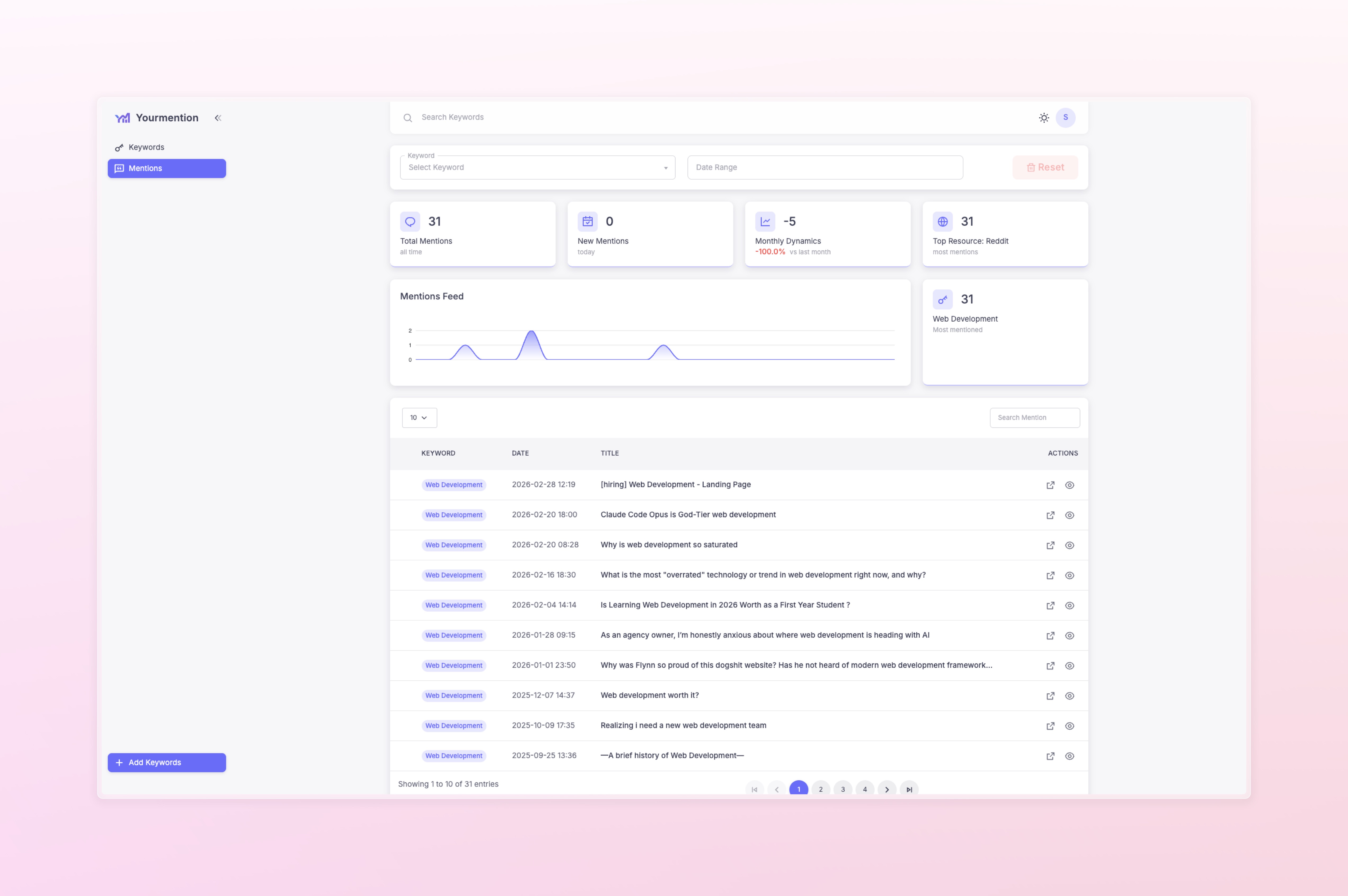The width and height of the screenshot is (1348, 896).
Task: Select Mentions in the sidebar
Action: pos(166,168)
